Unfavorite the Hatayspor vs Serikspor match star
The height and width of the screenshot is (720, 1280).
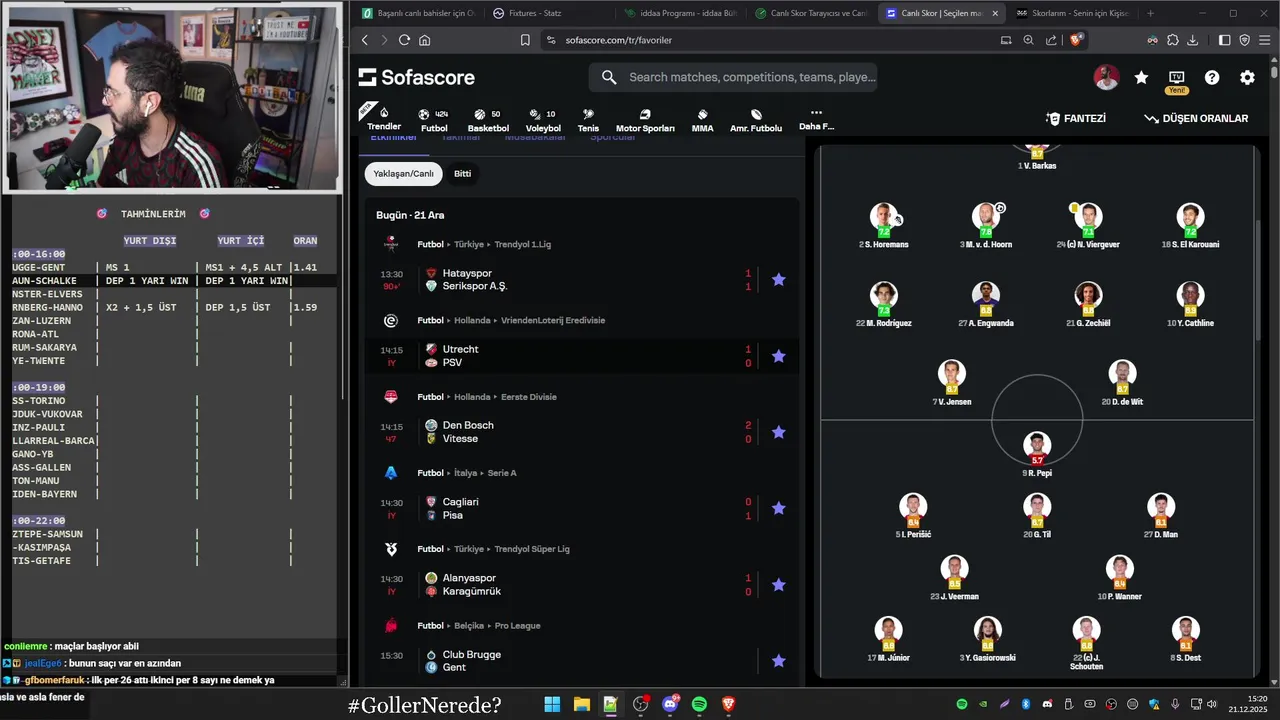pos(778,280)
